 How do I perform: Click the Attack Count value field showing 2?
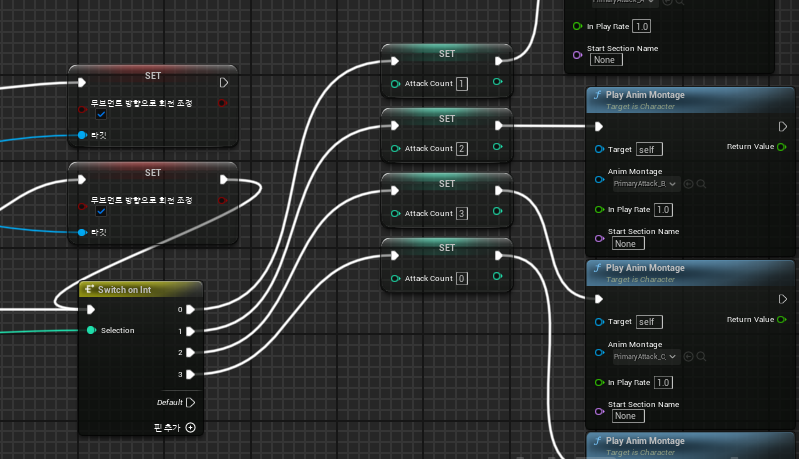tap(462, 149)
